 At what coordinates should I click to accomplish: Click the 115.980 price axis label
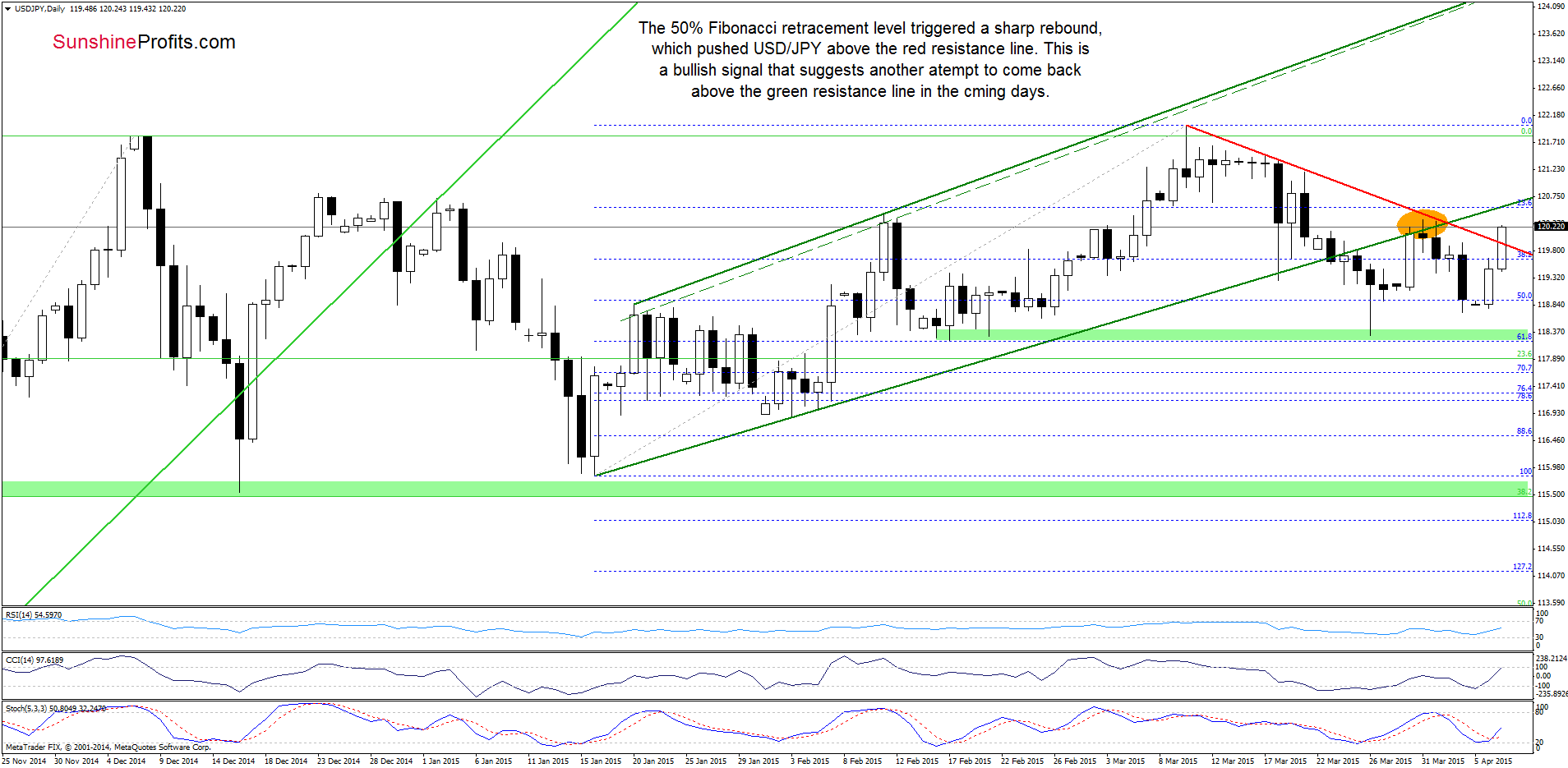[x=1551, y=467]
